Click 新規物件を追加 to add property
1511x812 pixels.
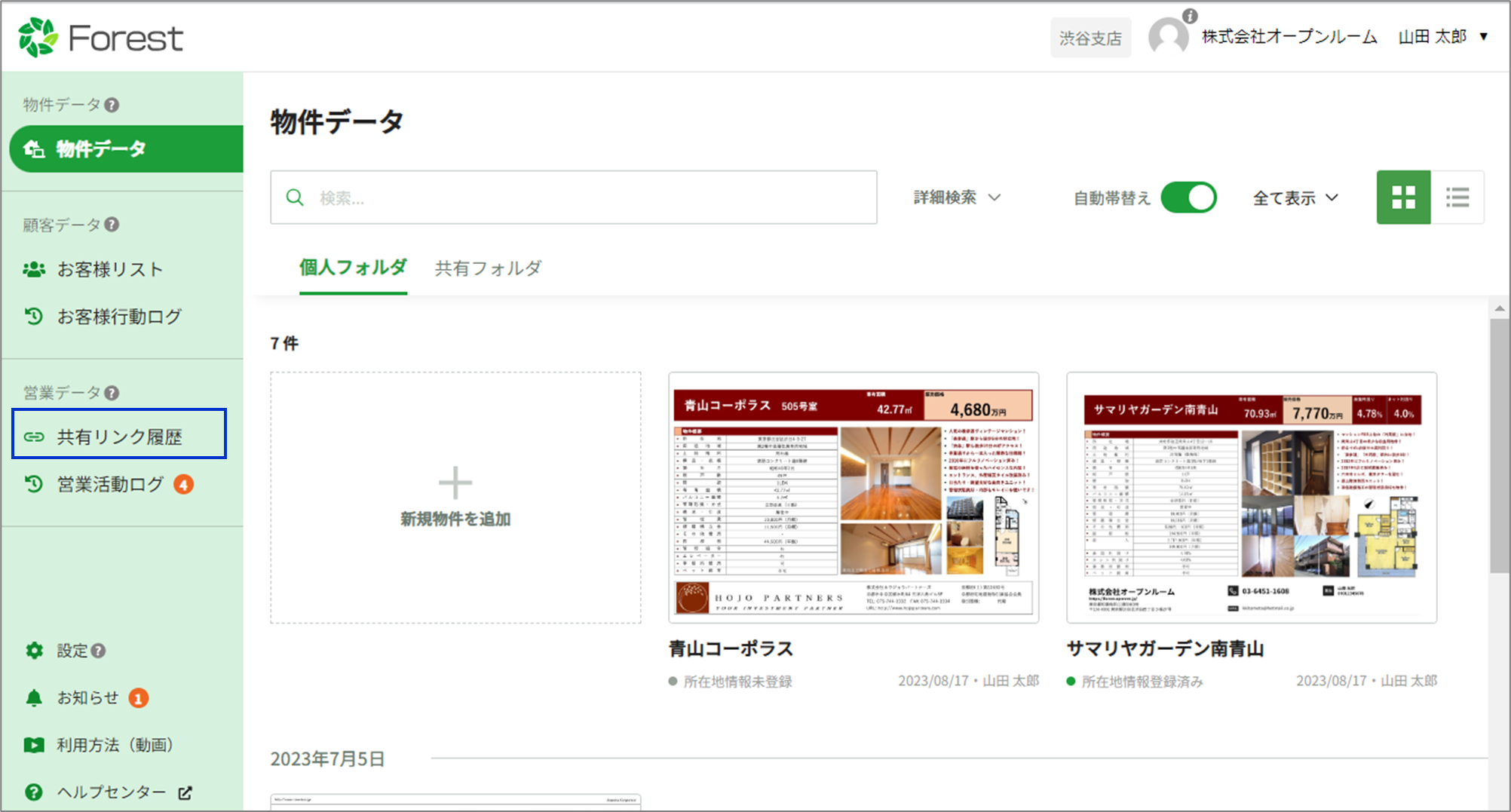pos(455,498)
